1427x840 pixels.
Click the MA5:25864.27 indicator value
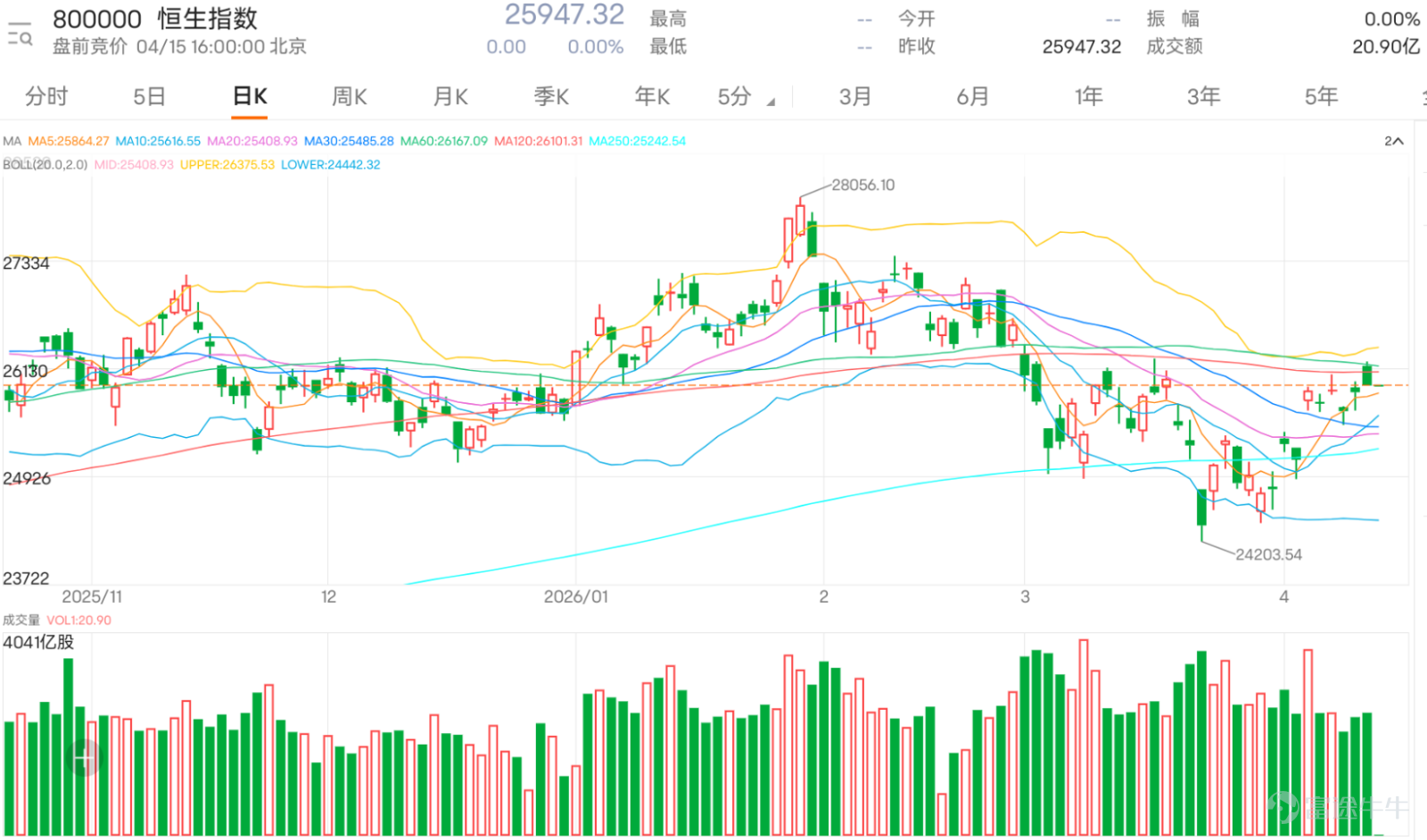pyautogui.click(x=69, y=141)
